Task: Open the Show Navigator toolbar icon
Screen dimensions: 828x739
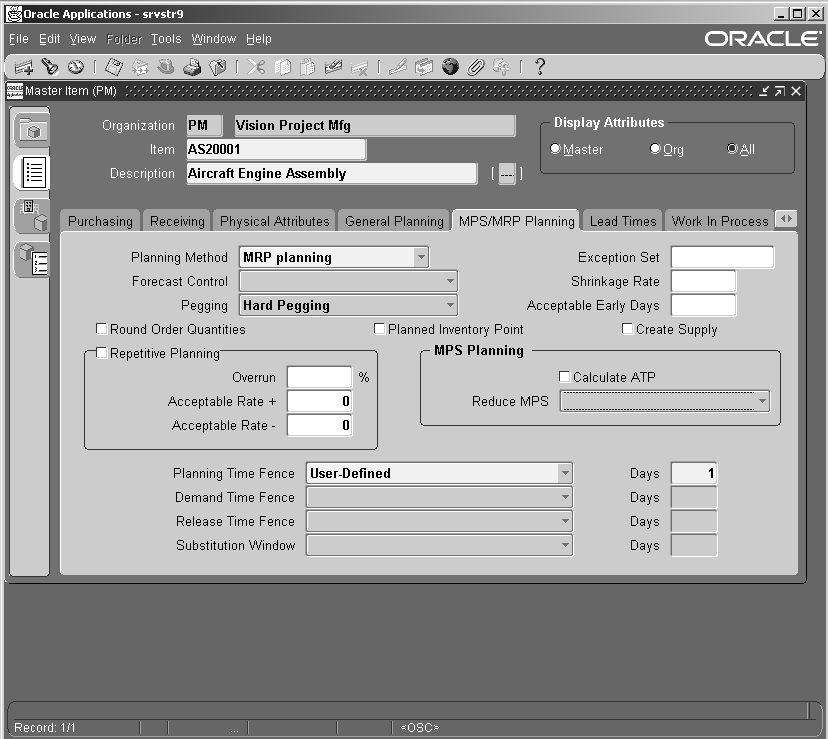Action: (76, 67)
